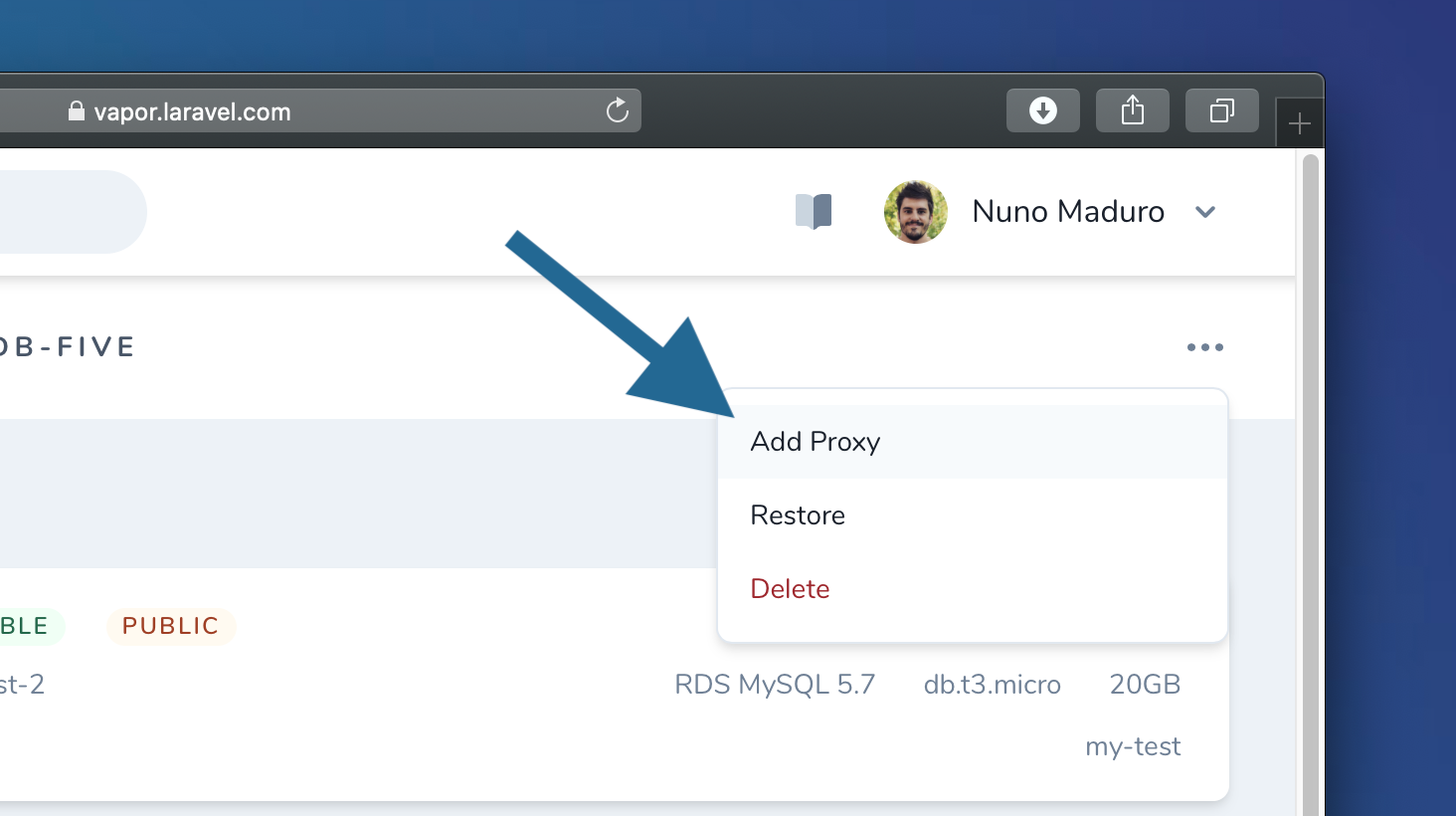The width and height of the screenshot is (1456, 816).
Task: Click the my-test network name
Action: point(1133,746)
